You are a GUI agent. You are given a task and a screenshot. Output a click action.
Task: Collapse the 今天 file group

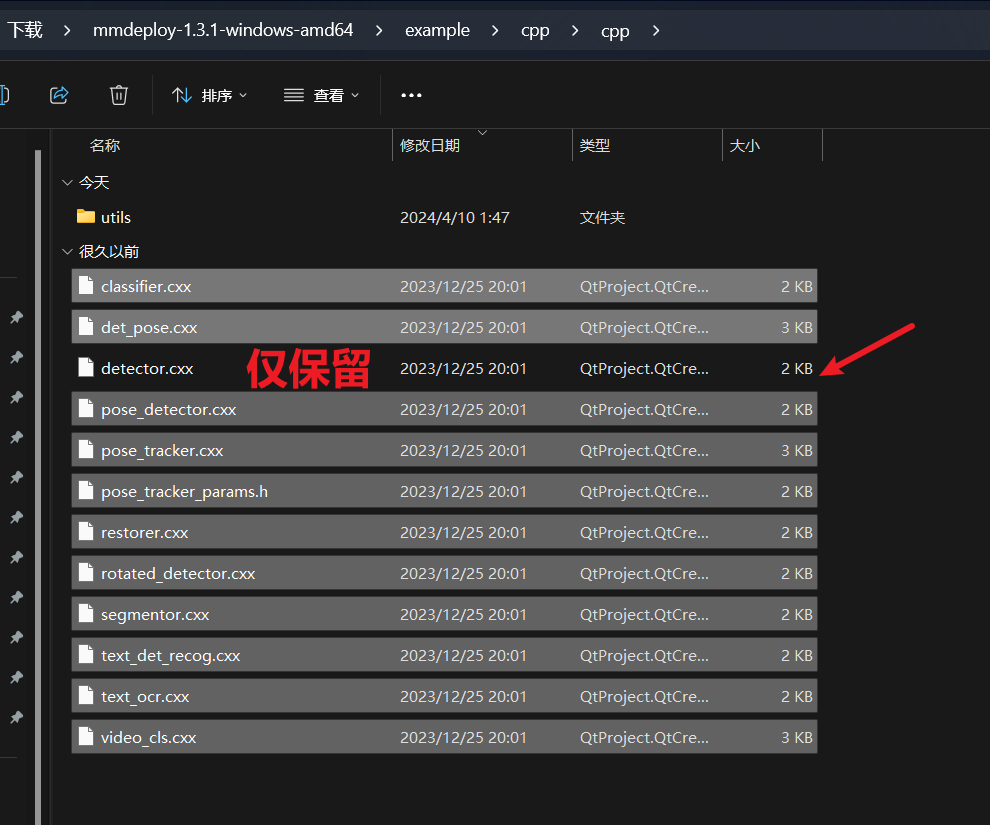point(67,182)
